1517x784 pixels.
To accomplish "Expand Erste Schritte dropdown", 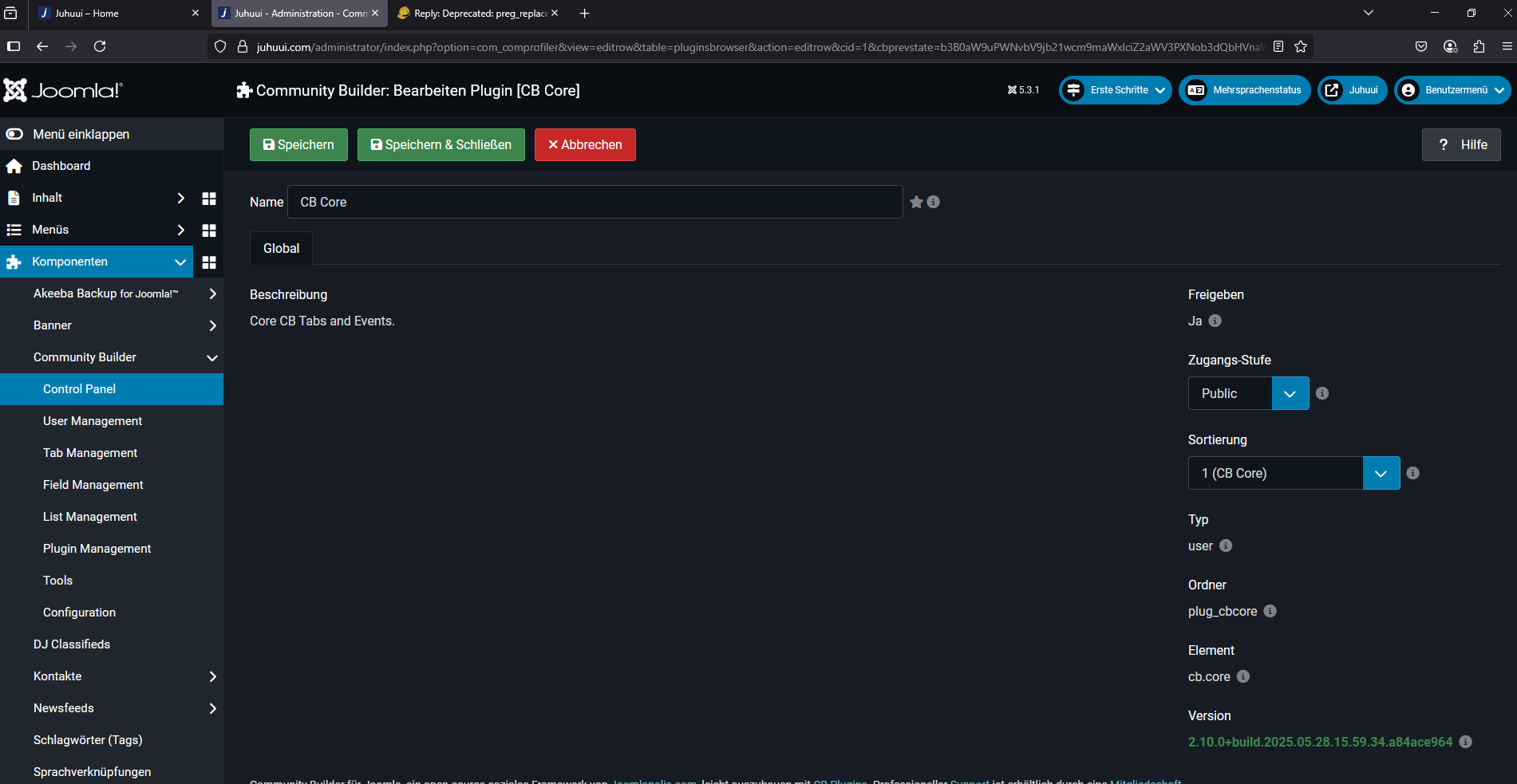I will pos(1115,90).
